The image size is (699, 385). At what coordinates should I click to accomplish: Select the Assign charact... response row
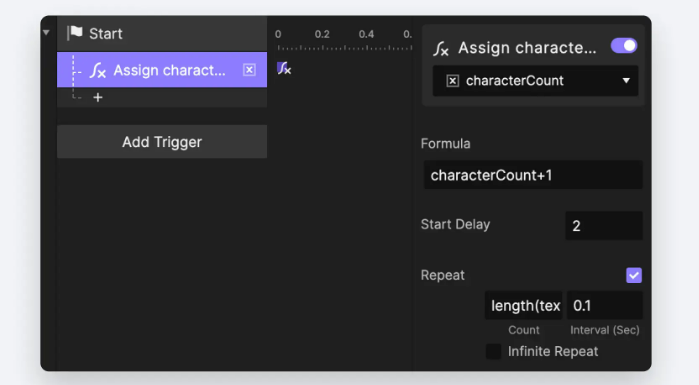[162, 70]
